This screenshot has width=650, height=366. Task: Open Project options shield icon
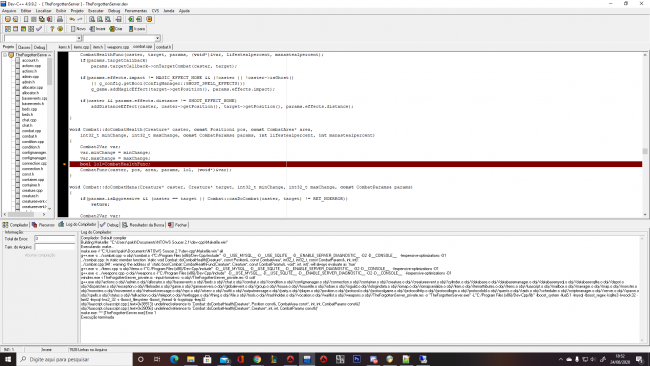coord(149,19)
